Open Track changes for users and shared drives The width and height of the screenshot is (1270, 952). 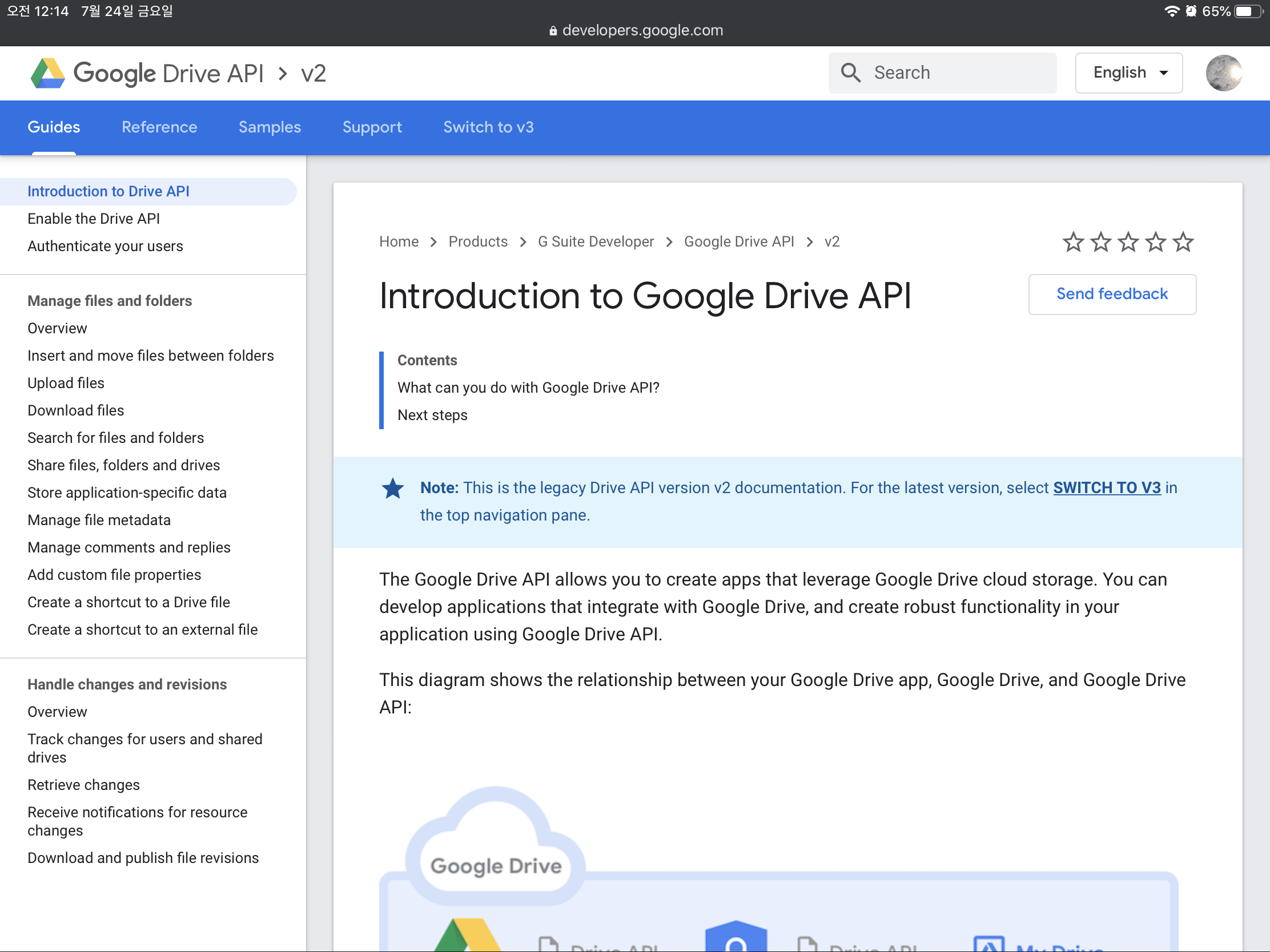(x=144, y=748)
